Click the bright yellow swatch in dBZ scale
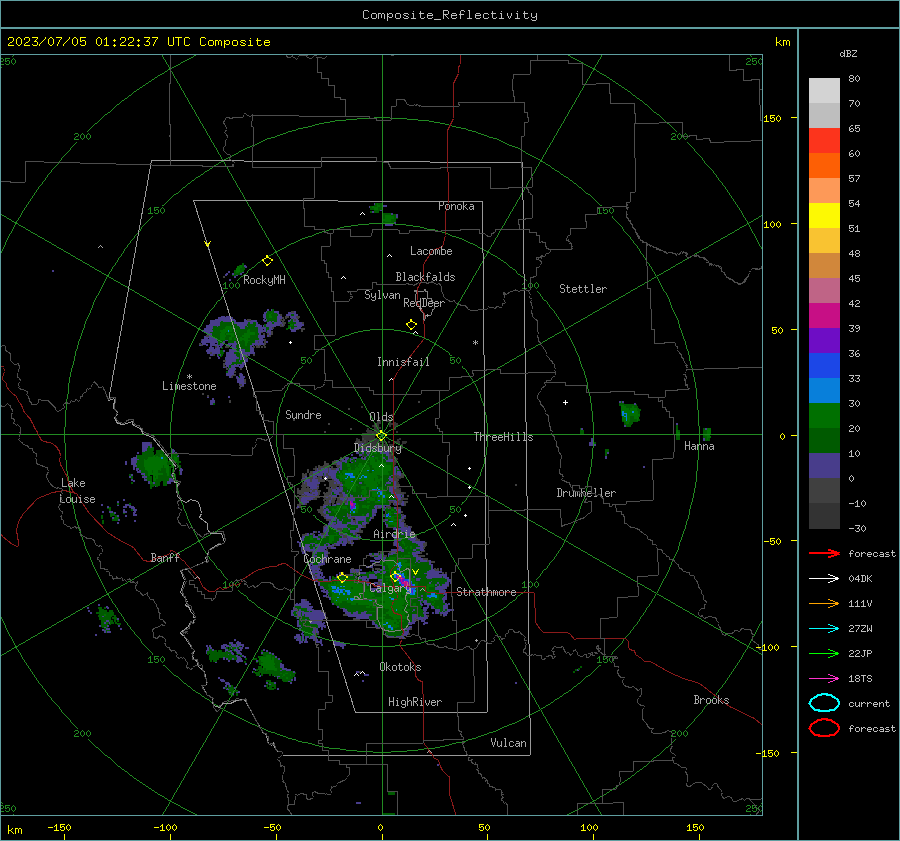Image resolution: width=900 pixels, height=841 pixels. click(x=824, y=216)
